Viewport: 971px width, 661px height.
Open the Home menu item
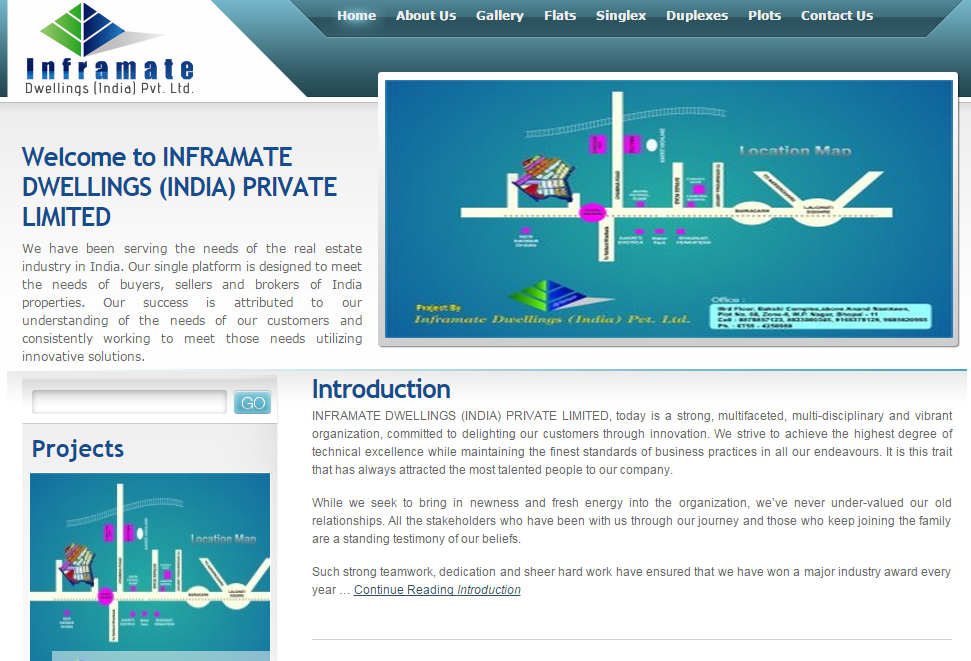click(356, 15)
